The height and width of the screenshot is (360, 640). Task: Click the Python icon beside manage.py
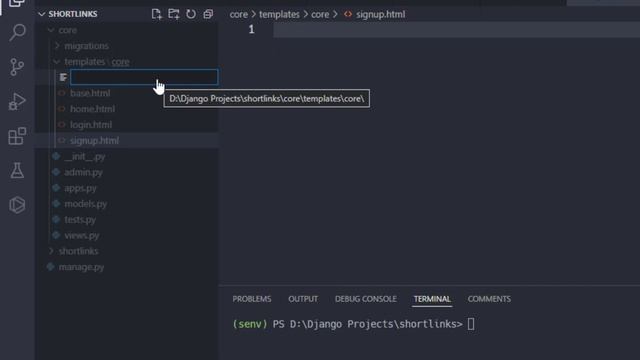[x=51, y=267]
